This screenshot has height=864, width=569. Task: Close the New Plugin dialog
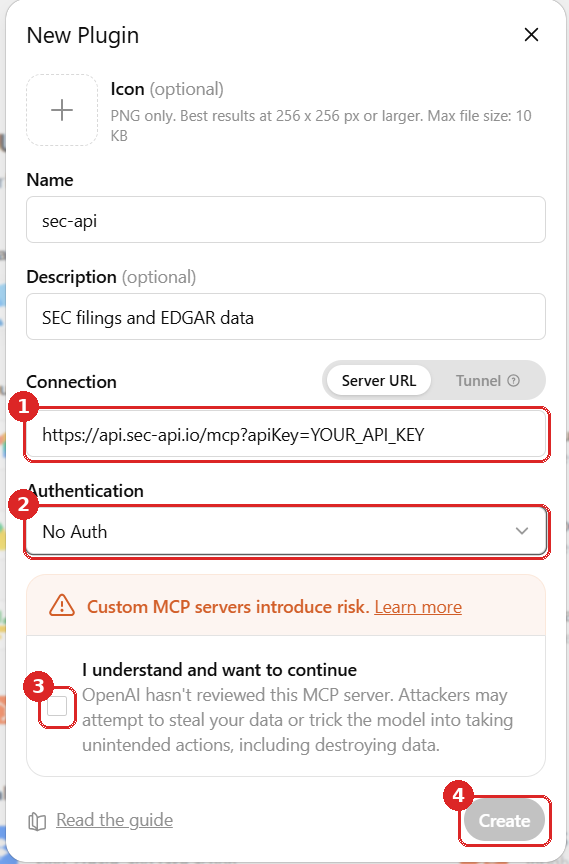click(x=531, y=35)
